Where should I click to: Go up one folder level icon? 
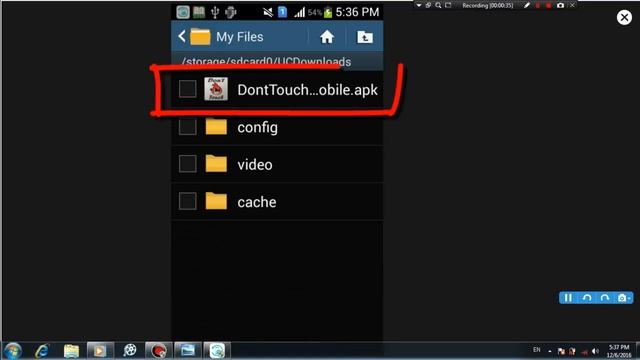(364, 37)
